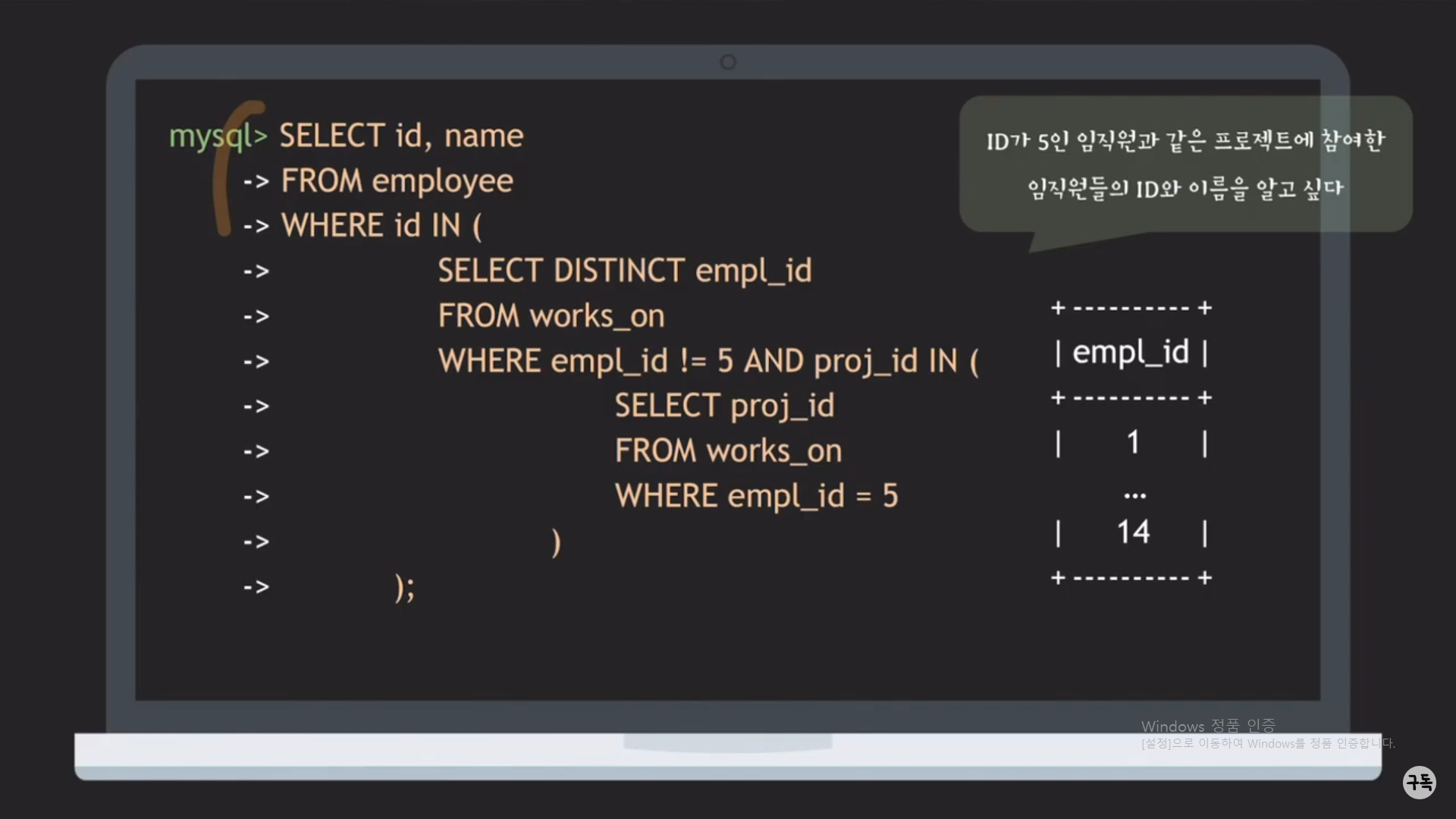The height and width of the screenshot is (819, 1456).
Task: Click the closing parenthesis with semicolon
Action: 405,588
